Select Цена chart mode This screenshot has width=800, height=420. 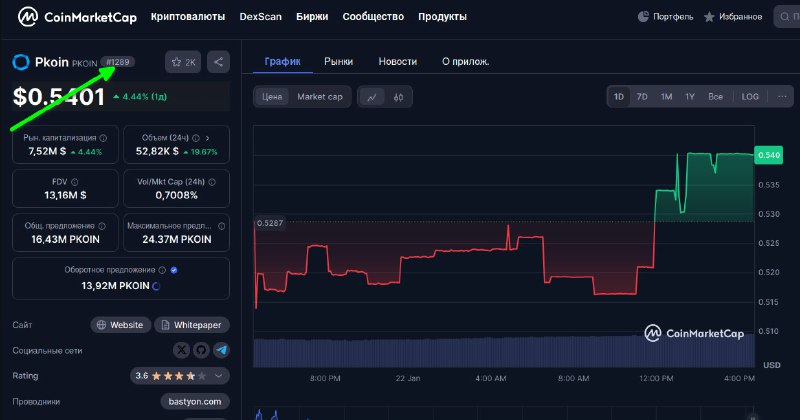pos(272,97)
